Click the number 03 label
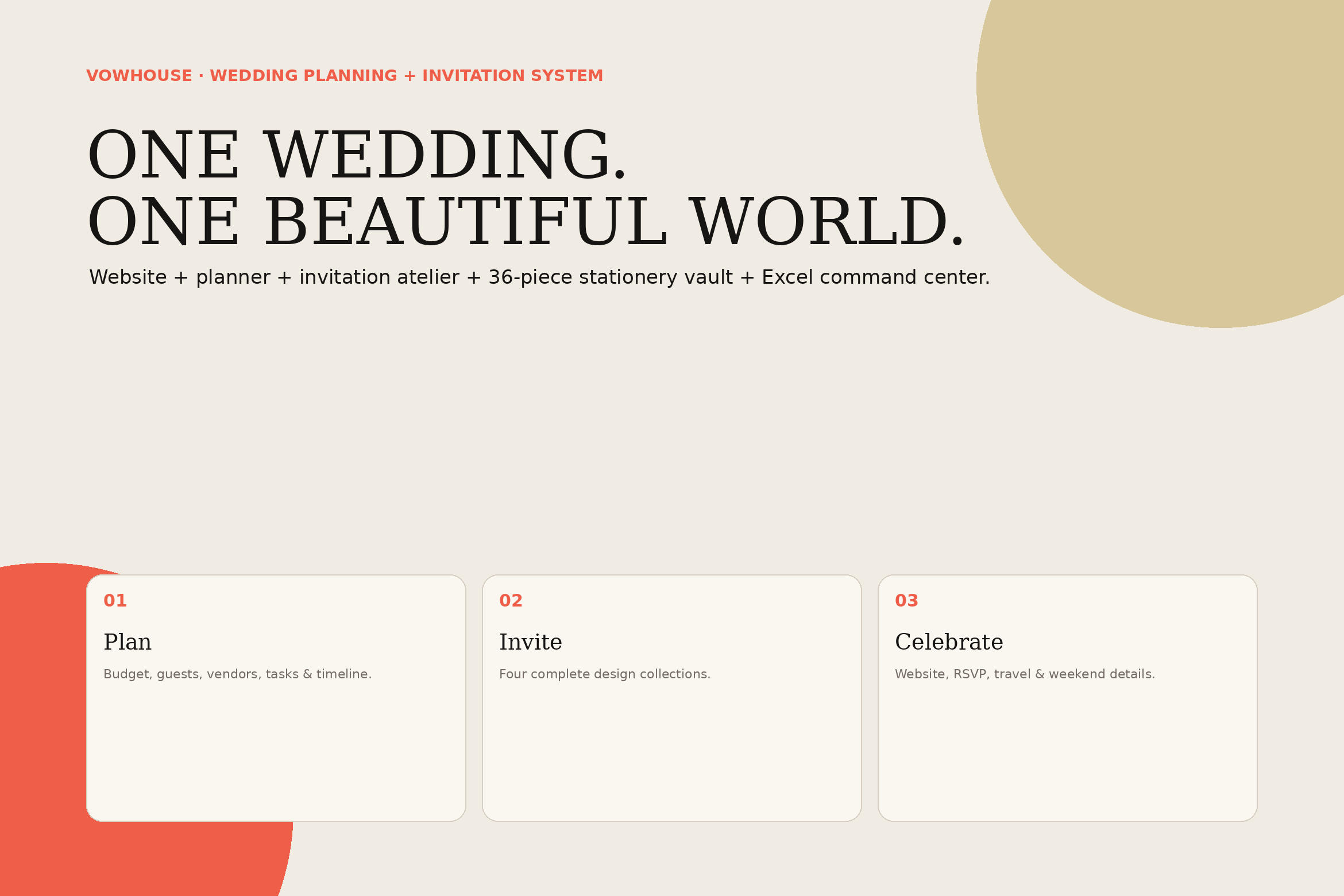Viewport: 1344px width, 896px height. pos(906,601)
